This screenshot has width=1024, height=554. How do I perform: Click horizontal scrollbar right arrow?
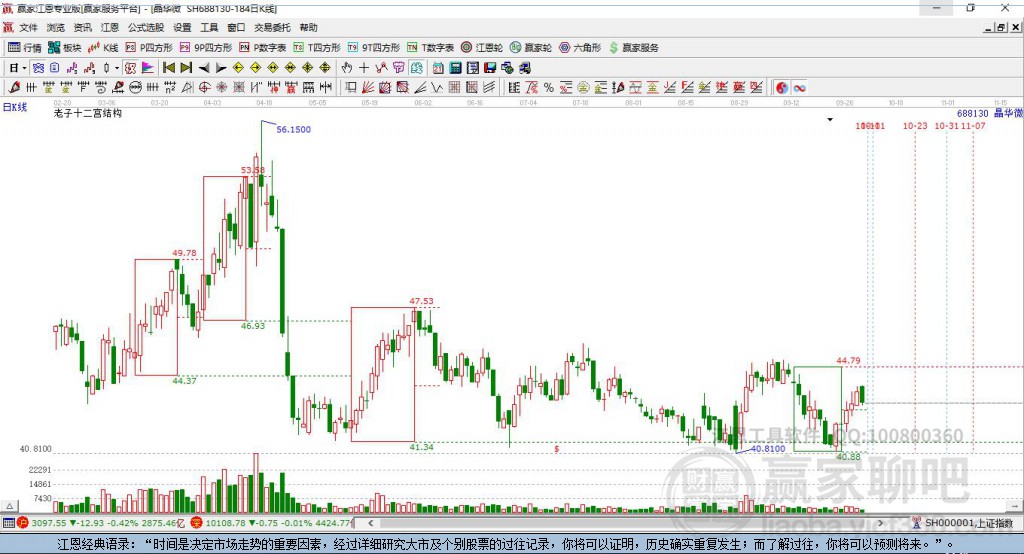pyautogui.click(x=880, y=523)
